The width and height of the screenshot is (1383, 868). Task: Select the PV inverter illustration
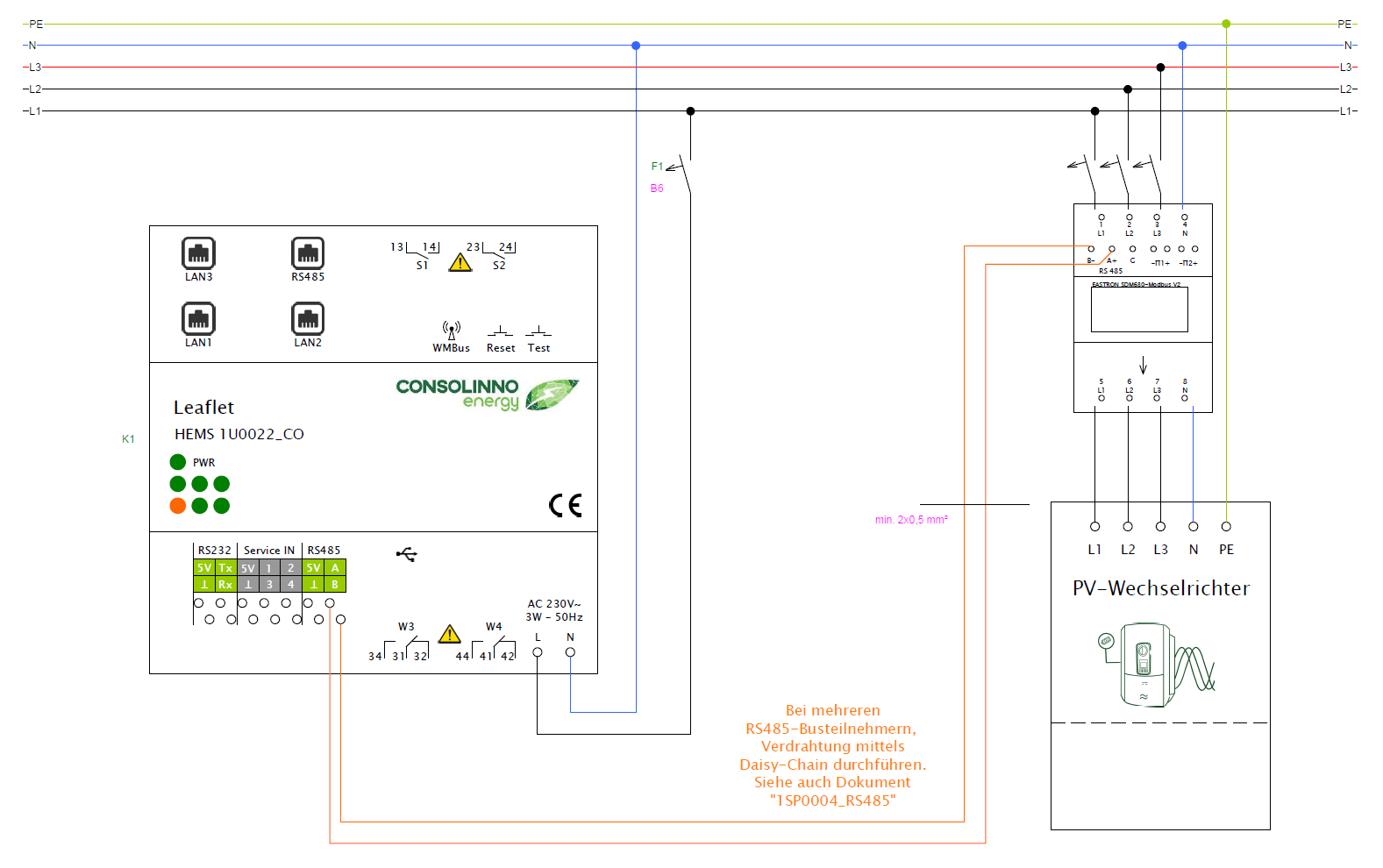1155,664
